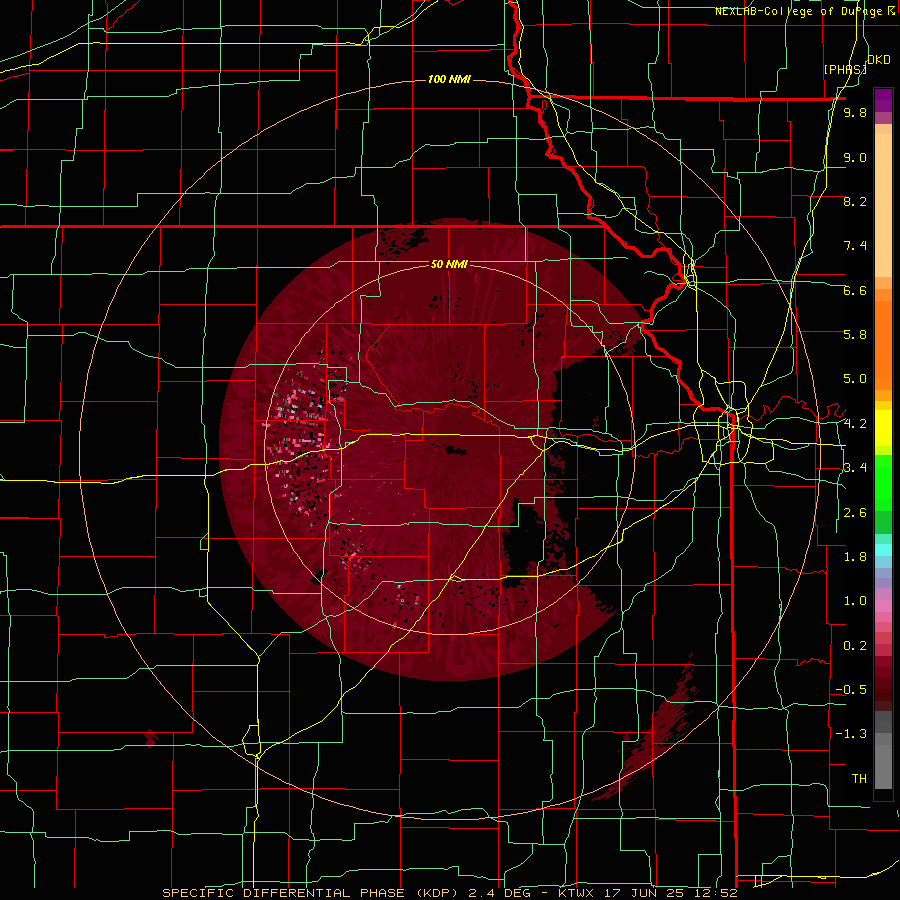The image size is (900, 900).
Task: Click the 6.6 value on the color scale
Action: coord(855,290)
